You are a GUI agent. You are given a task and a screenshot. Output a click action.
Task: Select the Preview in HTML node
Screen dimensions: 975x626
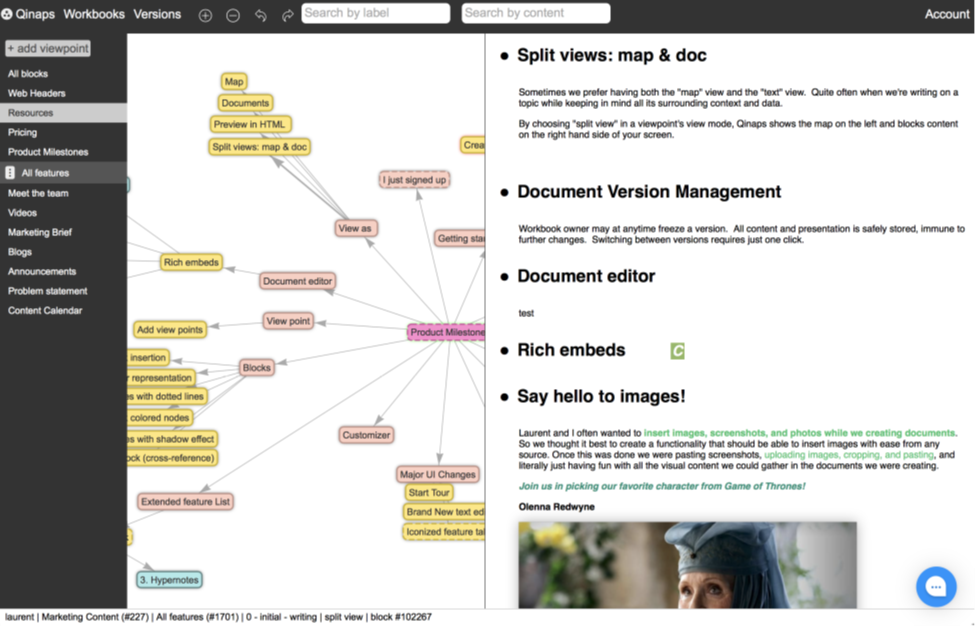[250, 124]
